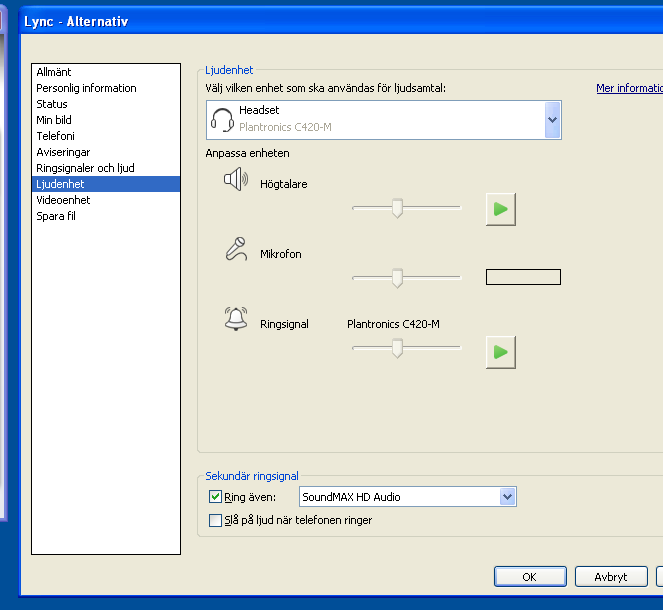This screenshot has height=610, width=663.
Task: Click the Högtalare speaker icon
Action: pyautogui.click(x=236, y=179)
